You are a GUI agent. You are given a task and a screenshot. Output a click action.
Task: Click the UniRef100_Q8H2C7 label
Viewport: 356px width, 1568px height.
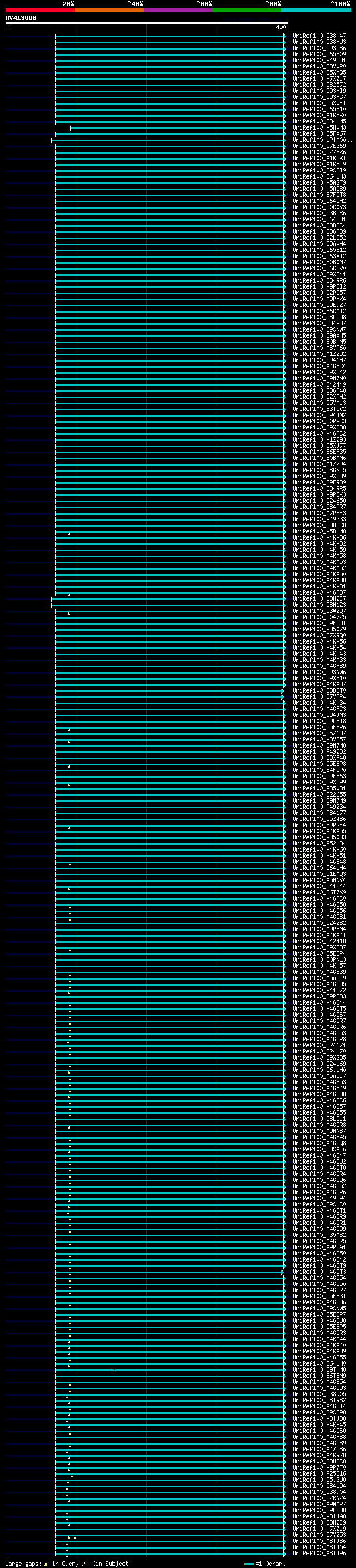(319, 599)
